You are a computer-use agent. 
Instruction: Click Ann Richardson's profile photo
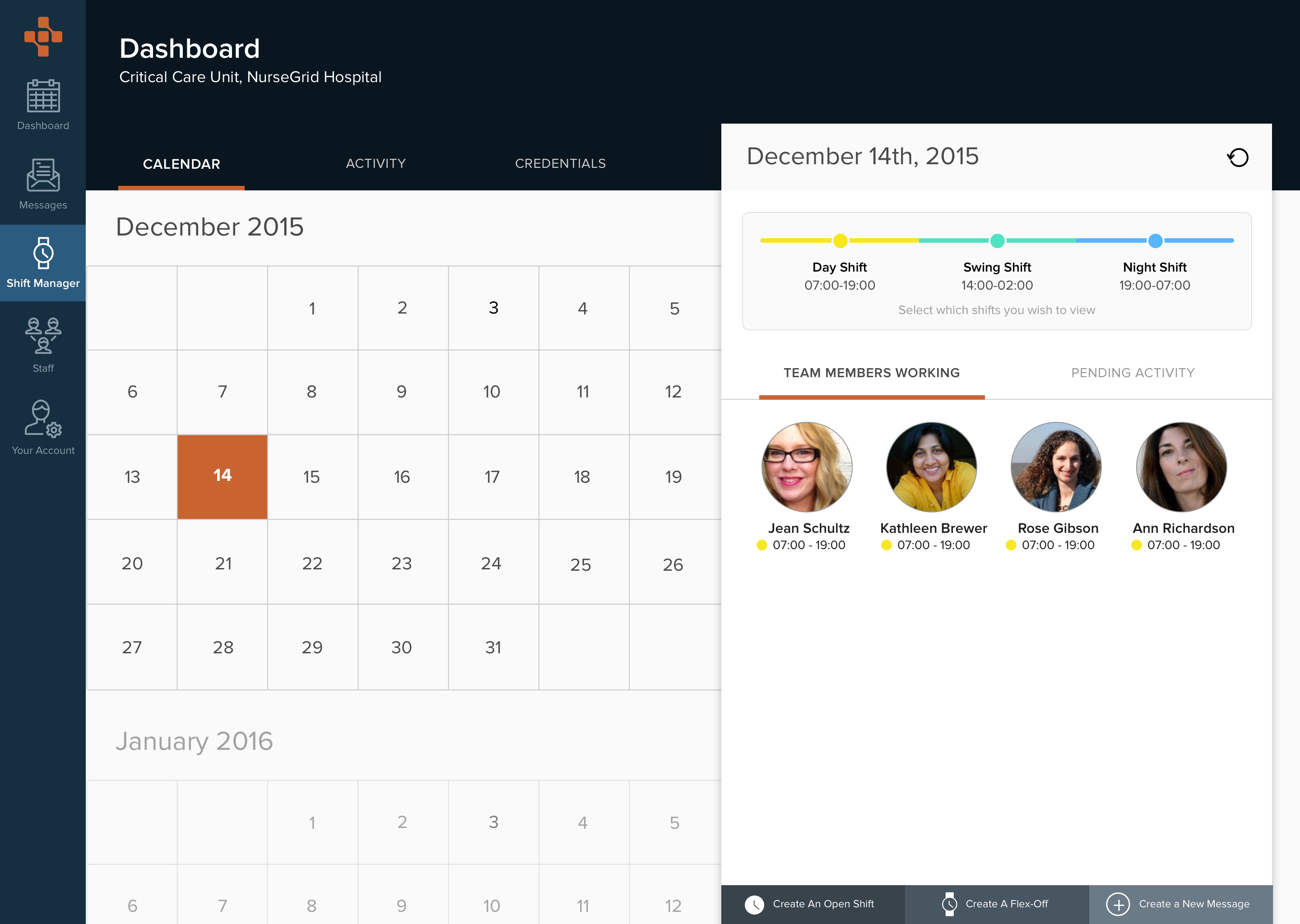[x=1181, y=467]
